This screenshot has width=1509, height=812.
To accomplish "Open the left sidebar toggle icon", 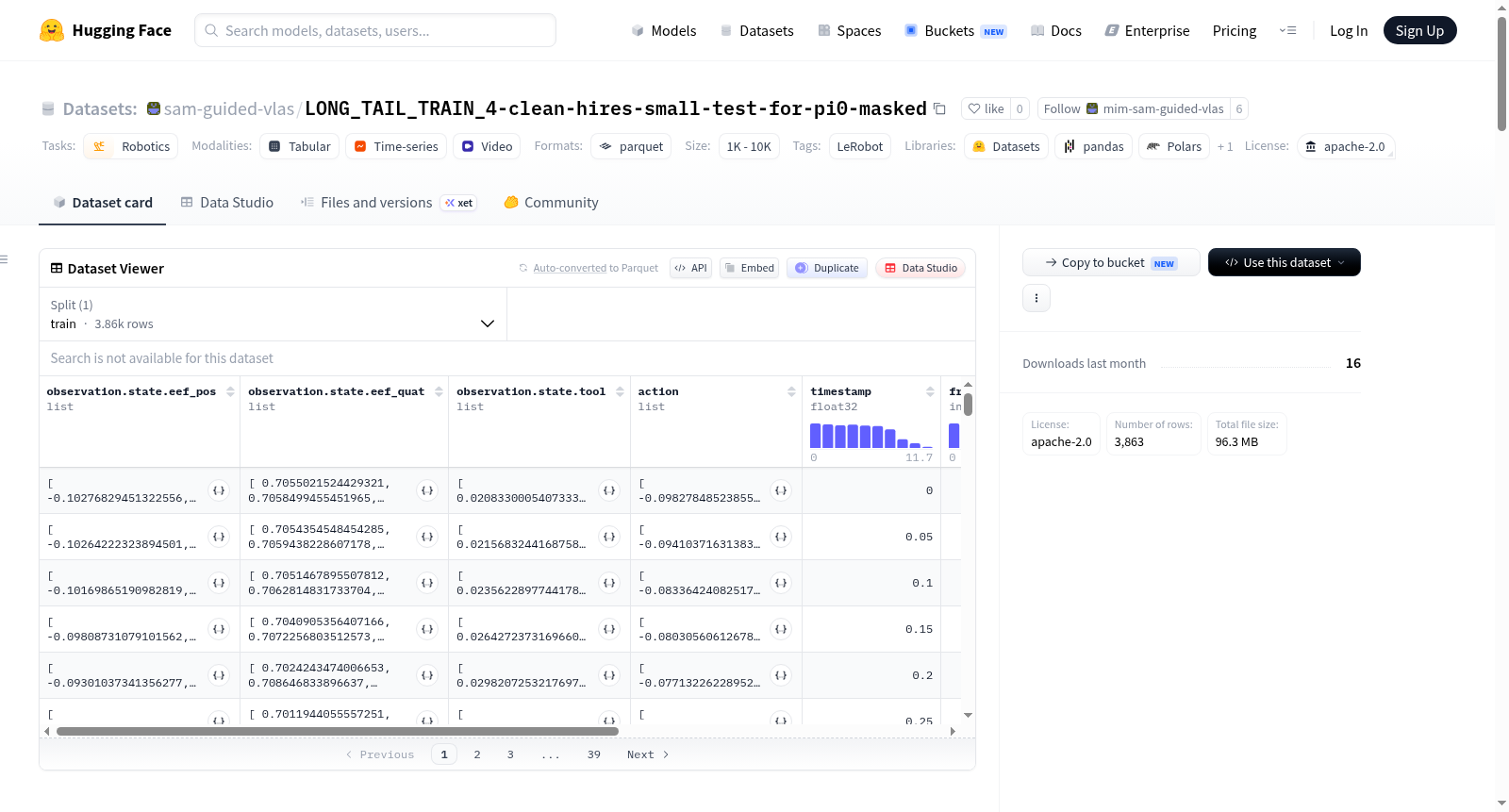I will [x=4, y=259].
